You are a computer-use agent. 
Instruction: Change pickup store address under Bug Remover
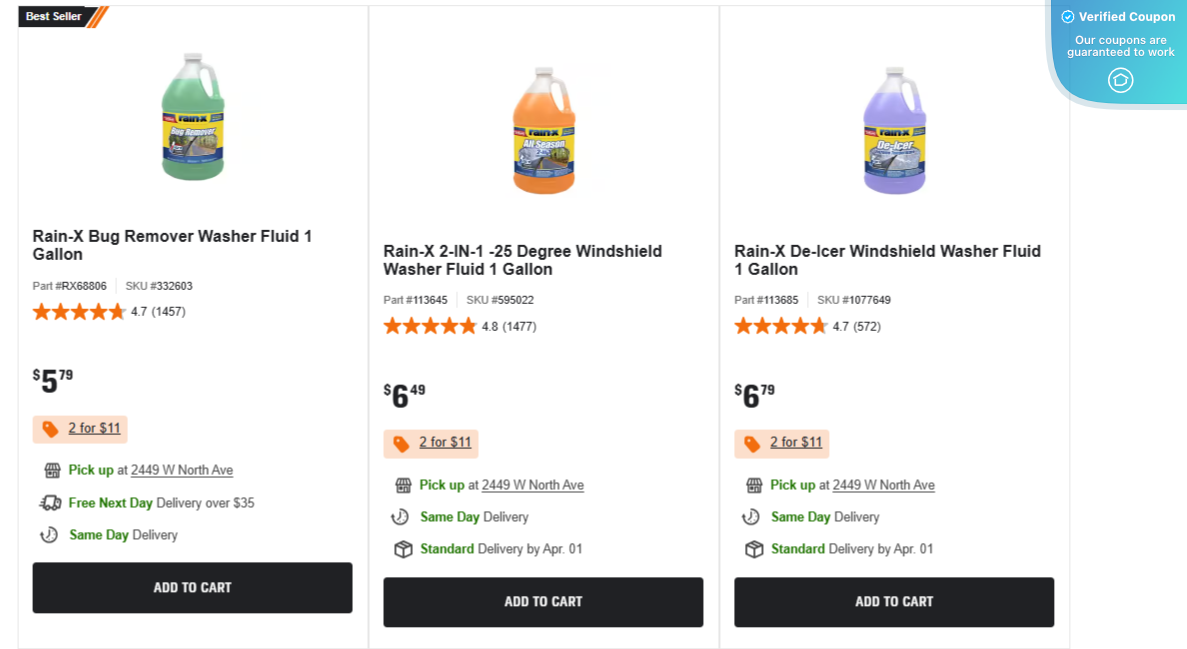click(x=181, y=470)
